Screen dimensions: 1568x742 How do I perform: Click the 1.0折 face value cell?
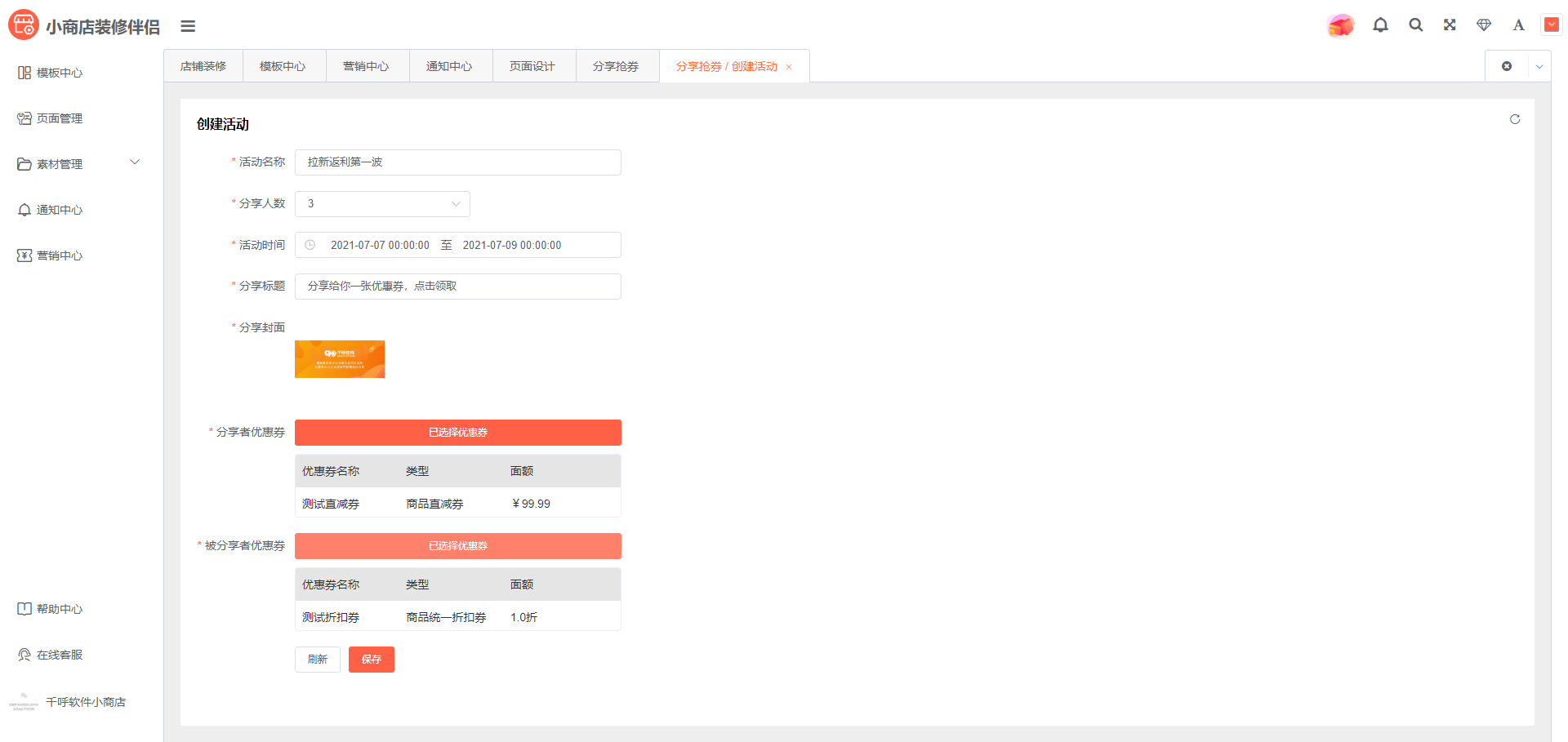(x=524, y=617)
